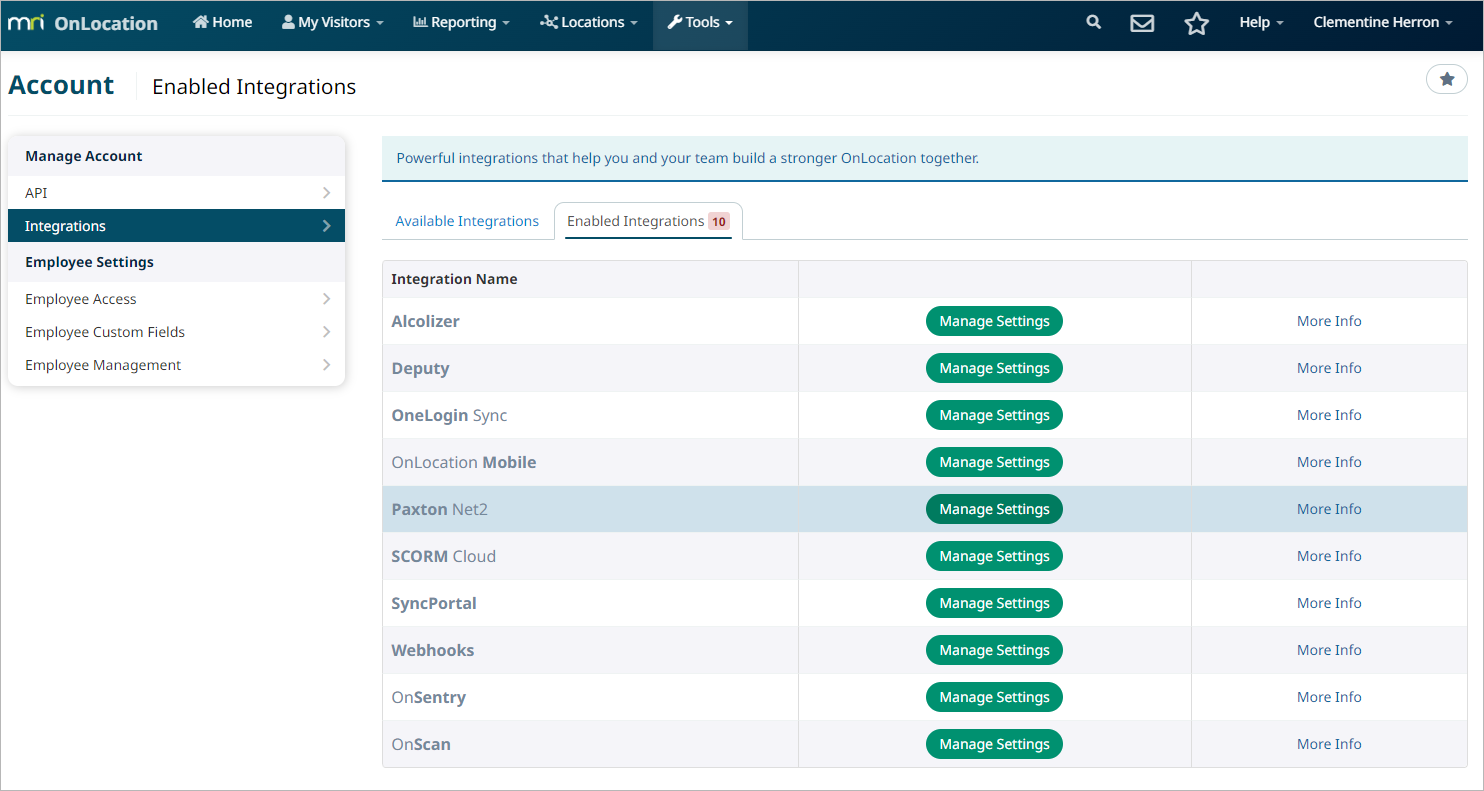This screenshot has height=791, width=1484.
Task: Click the Webhooks integration name
Action: click(433, 650)
